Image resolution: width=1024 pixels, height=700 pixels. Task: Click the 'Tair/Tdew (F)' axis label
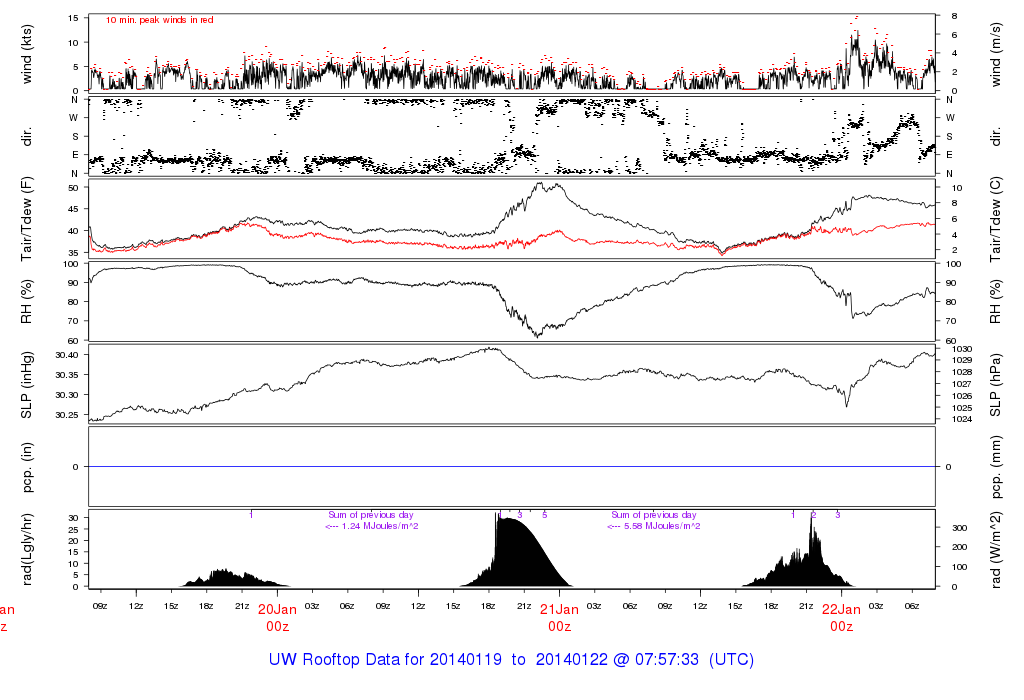[27, 219]
